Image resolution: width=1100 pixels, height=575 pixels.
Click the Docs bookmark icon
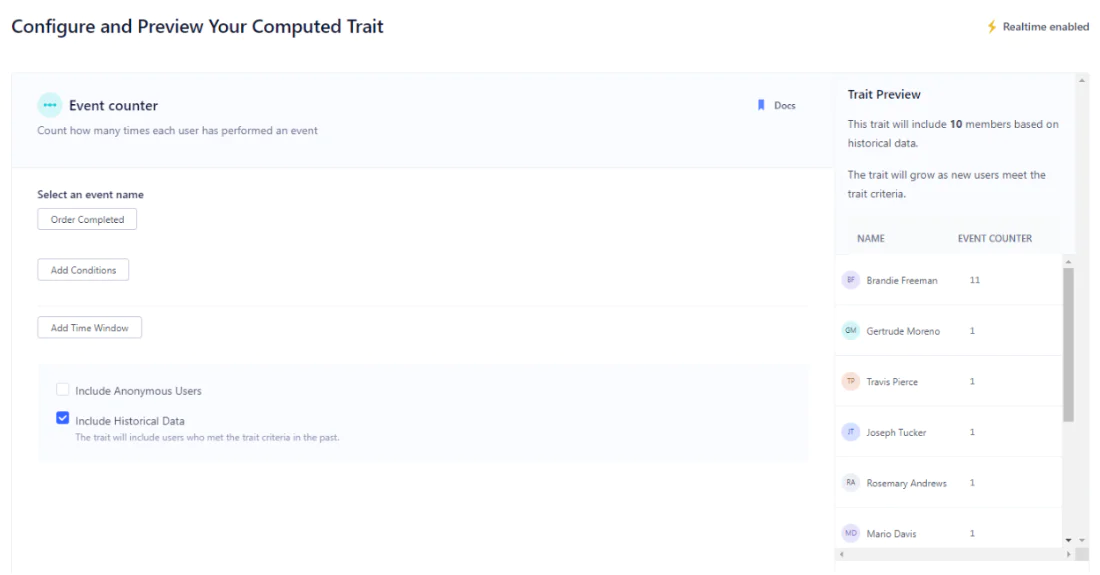(x=761, y=105)
